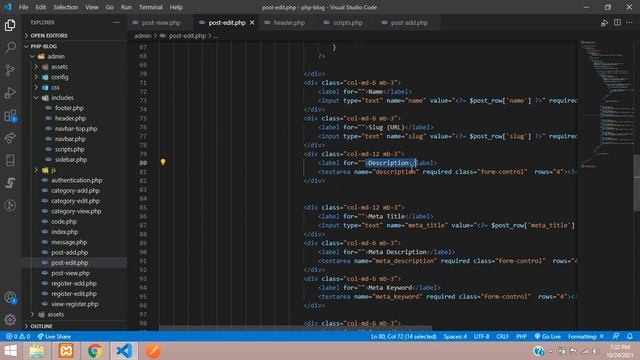Click the horizontal scrollbar under the editor
The image size is (640, 360).
pyautogui.click(x=295, y=328)
